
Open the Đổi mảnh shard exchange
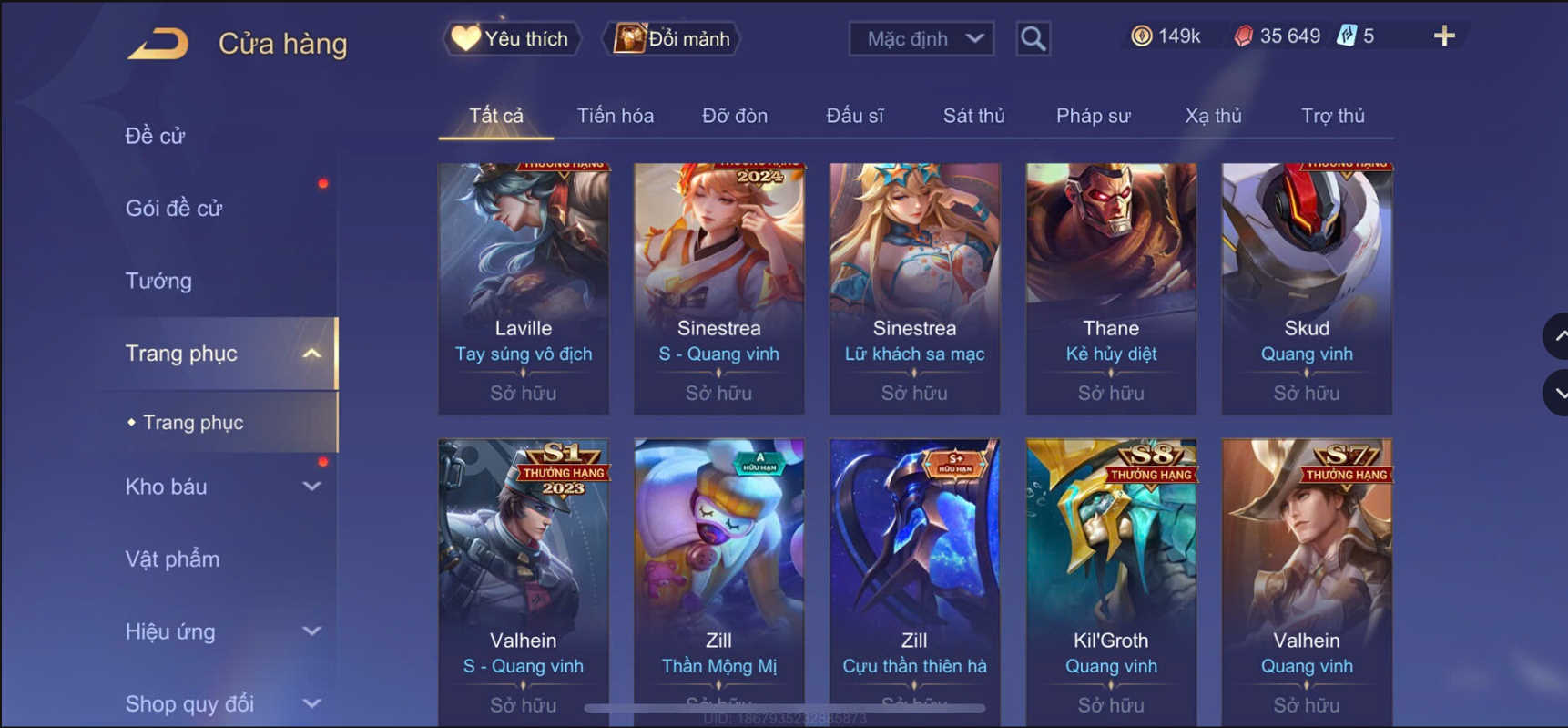[671, 38]
